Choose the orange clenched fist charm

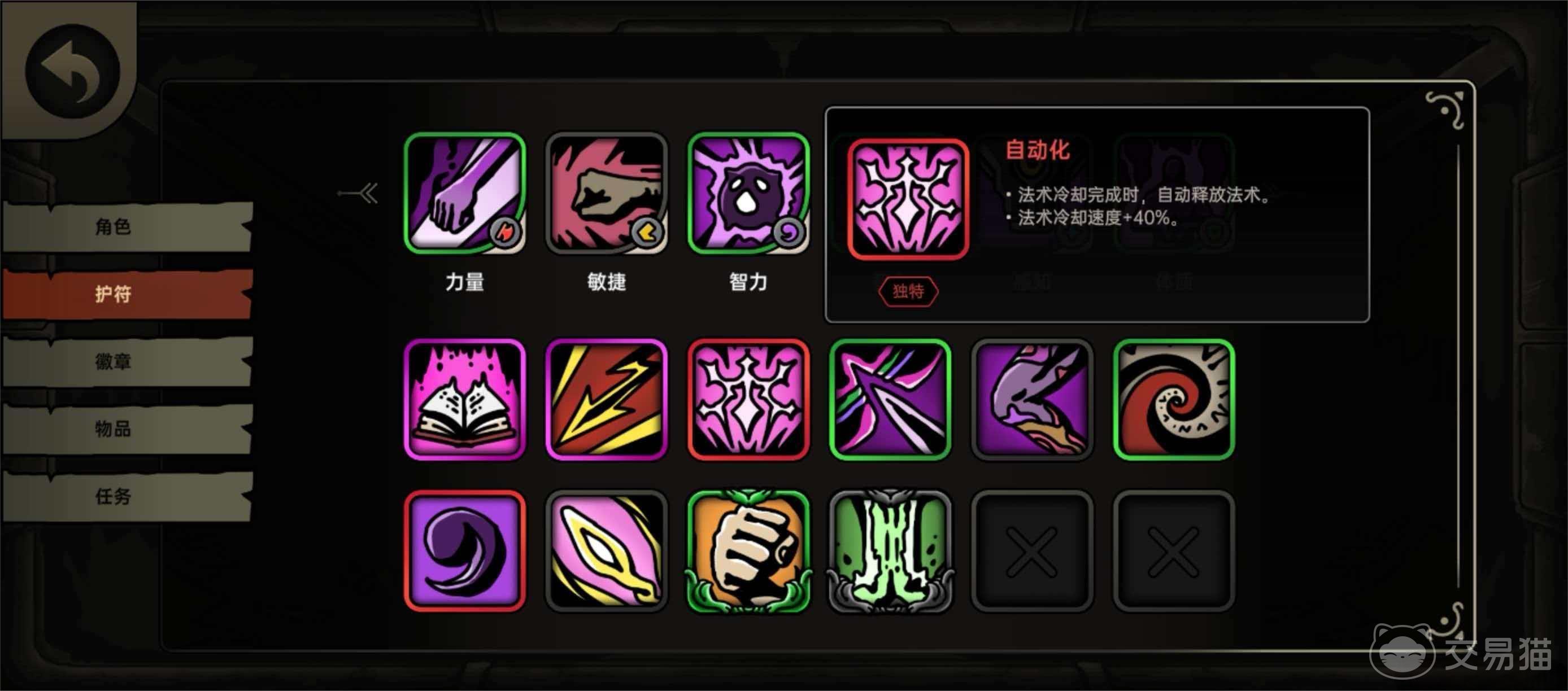(748, 551)
